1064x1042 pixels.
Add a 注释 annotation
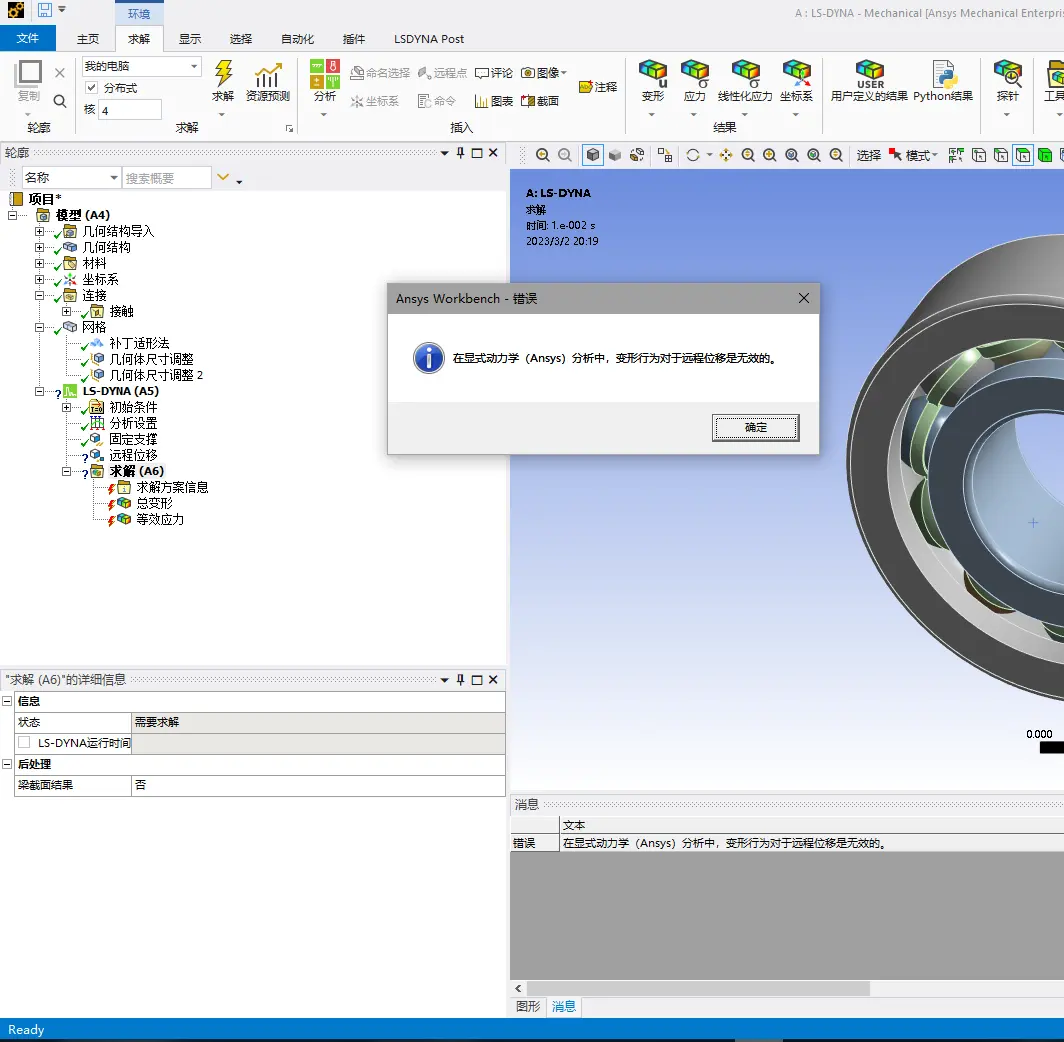coord(598,87)
